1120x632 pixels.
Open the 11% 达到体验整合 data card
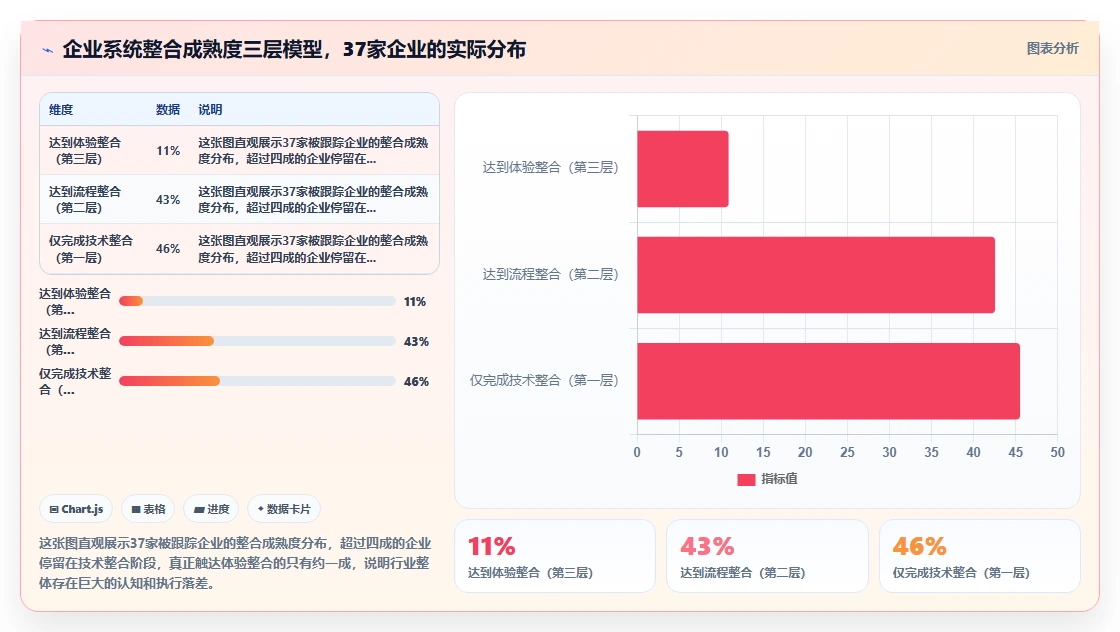555,556
